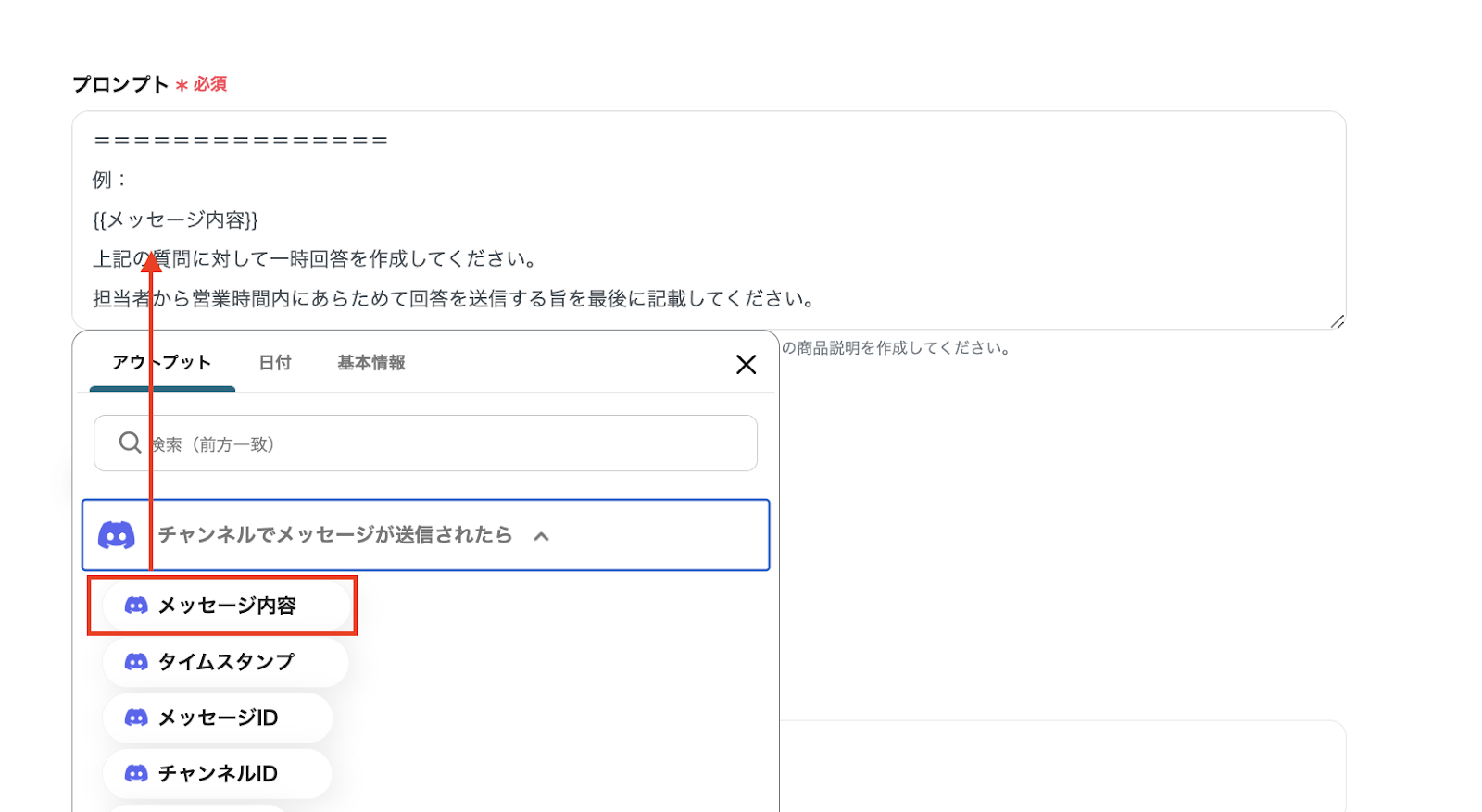The width and height of the screenshot is (1482, 812).
Task: Click the 例： line in prompt
Action: 109,181
